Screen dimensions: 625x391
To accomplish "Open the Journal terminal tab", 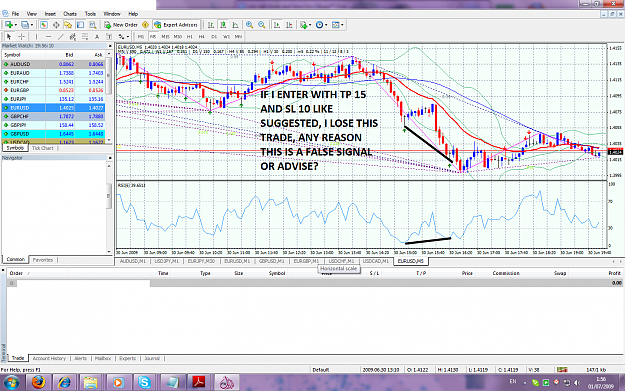I will pos(152,358).
